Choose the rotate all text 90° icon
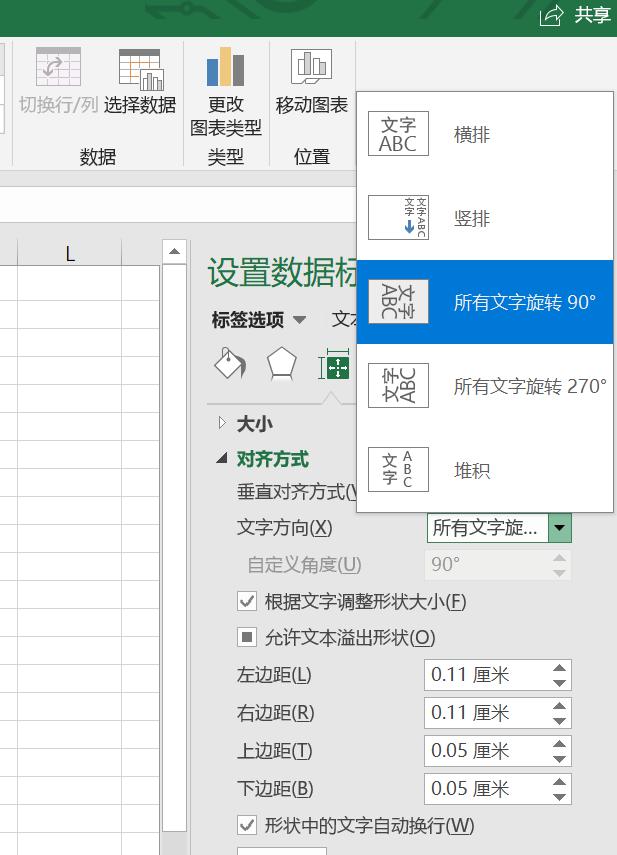Screen dimensions: 617x855 (398, 302)
